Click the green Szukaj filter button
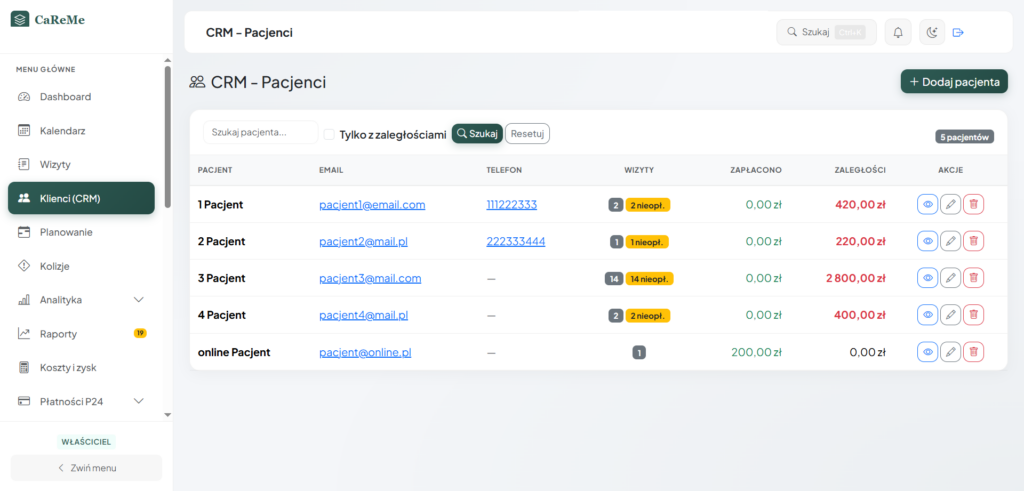This screenshot has width=1024, height=491. coord(477,133)
